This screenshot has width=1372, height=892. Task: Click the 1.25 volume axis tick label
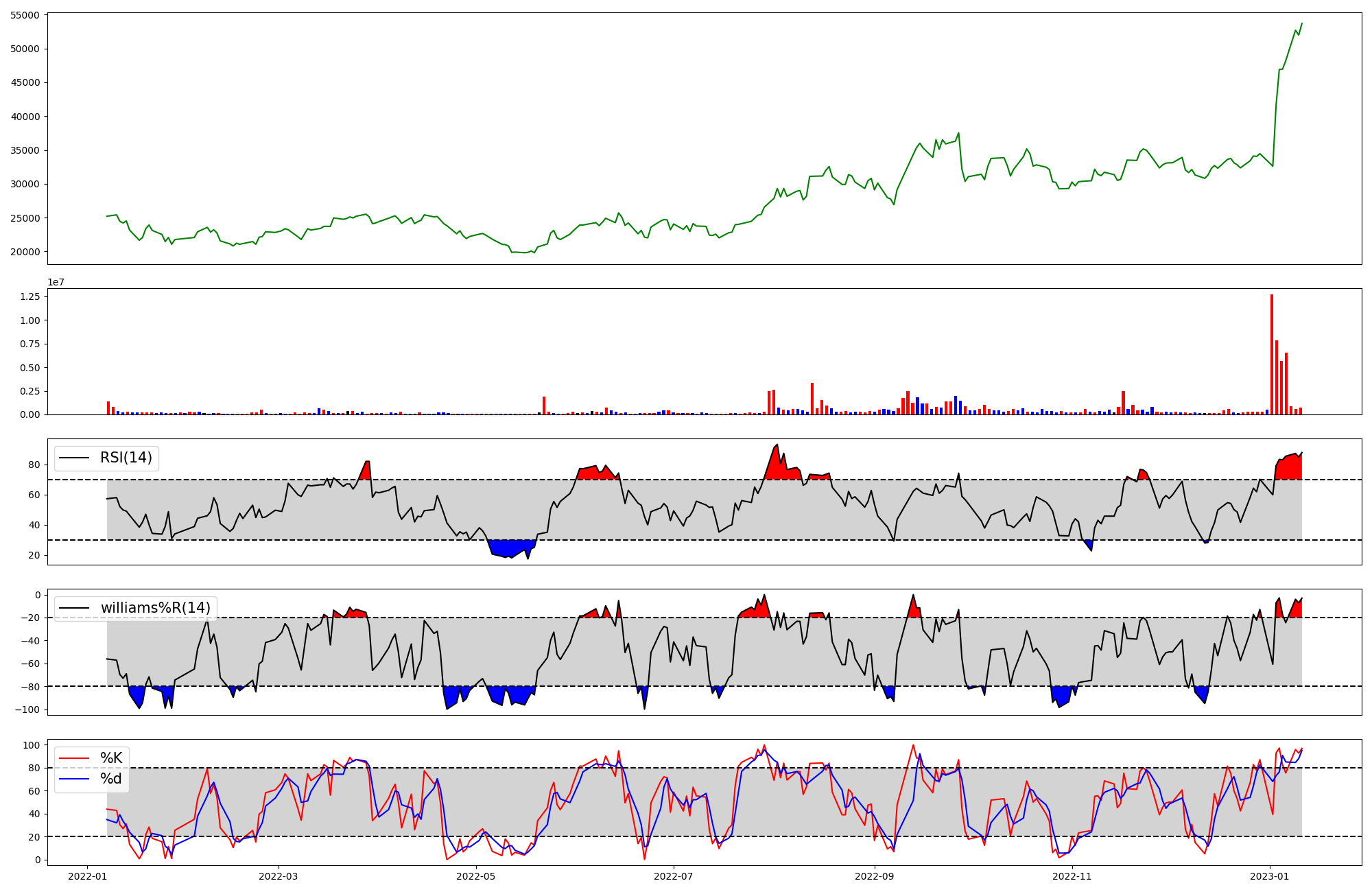point(29,297)
